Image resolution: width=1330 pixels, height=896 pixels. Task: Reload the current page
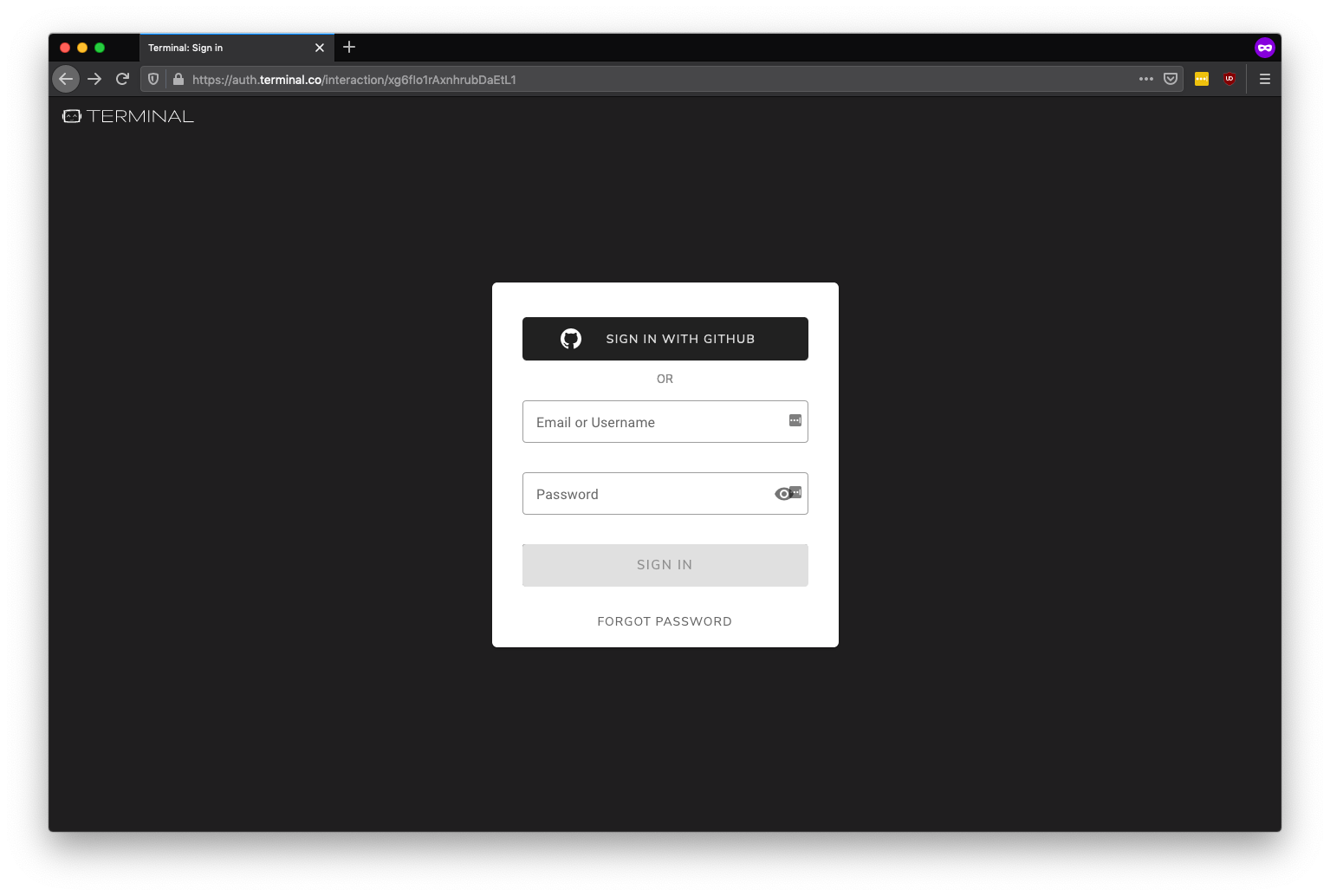click(122, 78)
